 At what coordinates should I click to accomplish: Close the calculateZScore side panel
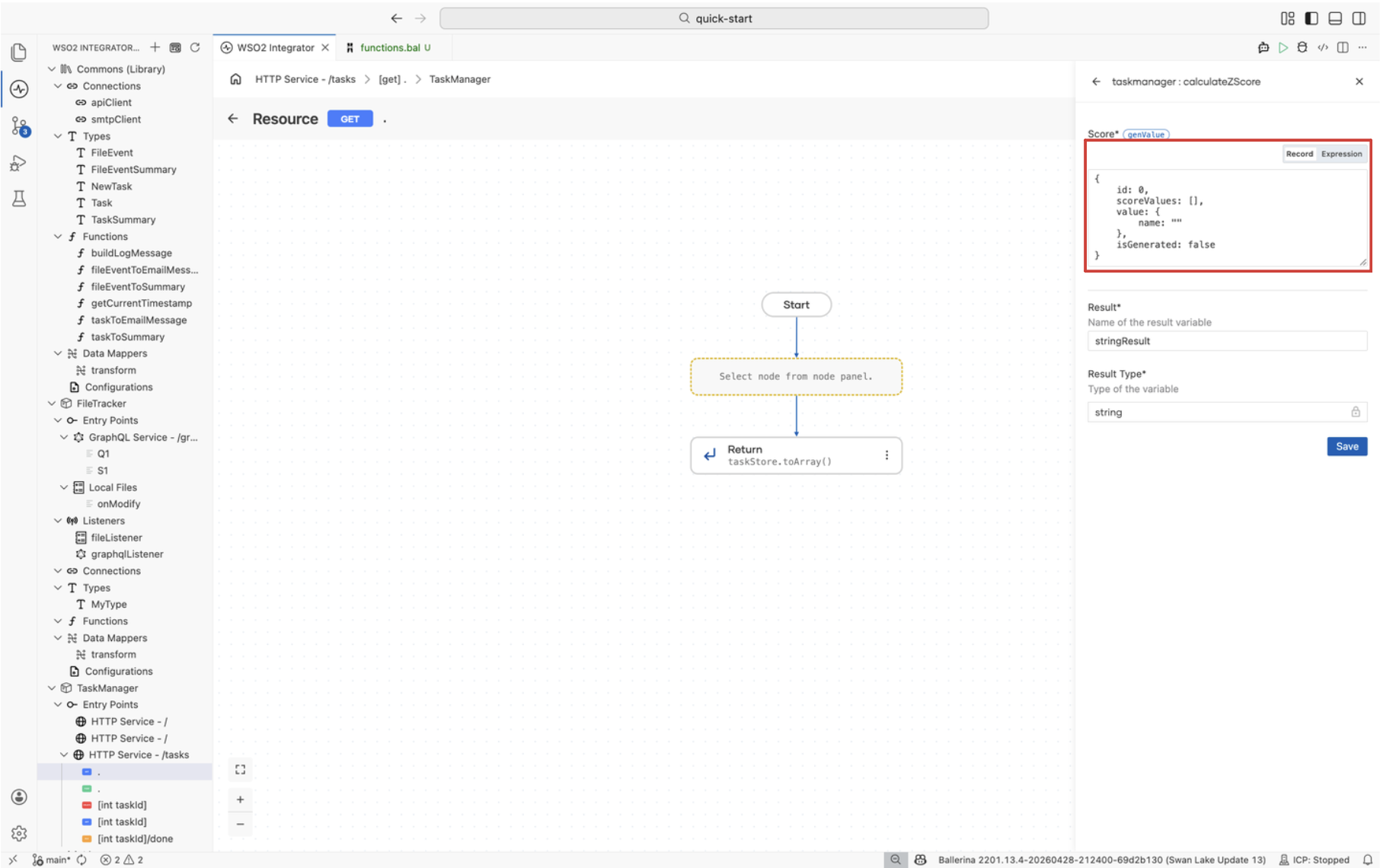point(1359,81)
